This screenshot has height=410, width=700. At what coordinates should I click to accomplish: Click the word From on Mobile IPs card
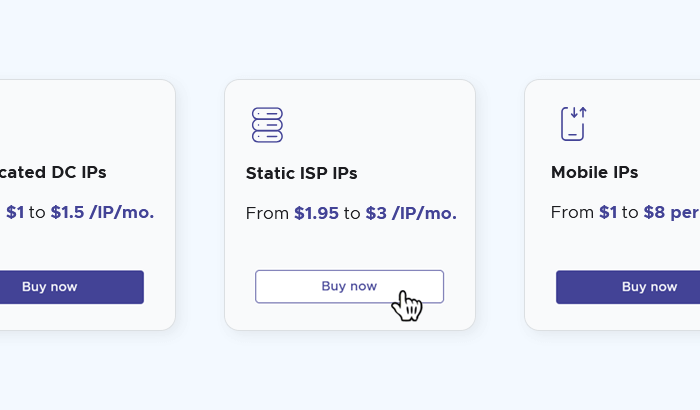(x=572, y=212)
